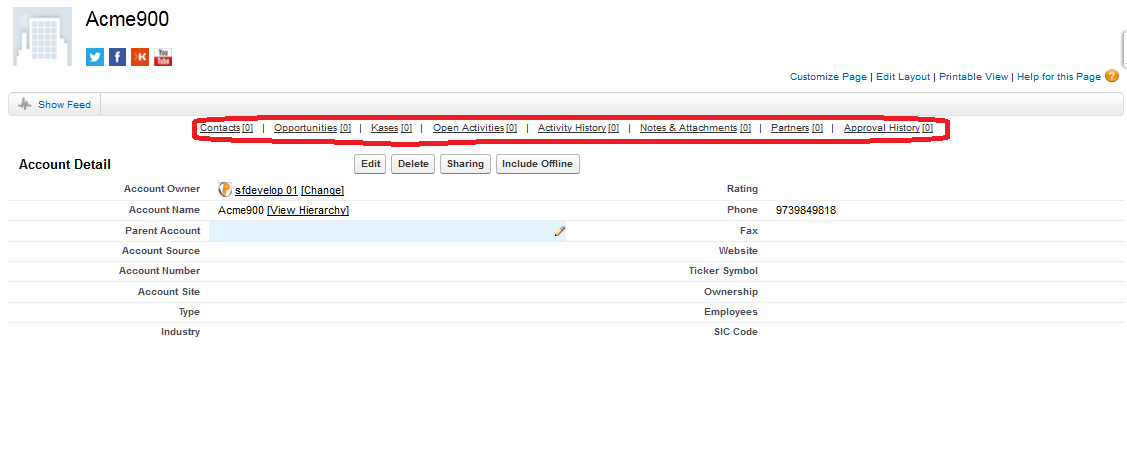
Task: Click the Account Source label
Action: click(161, 251)
